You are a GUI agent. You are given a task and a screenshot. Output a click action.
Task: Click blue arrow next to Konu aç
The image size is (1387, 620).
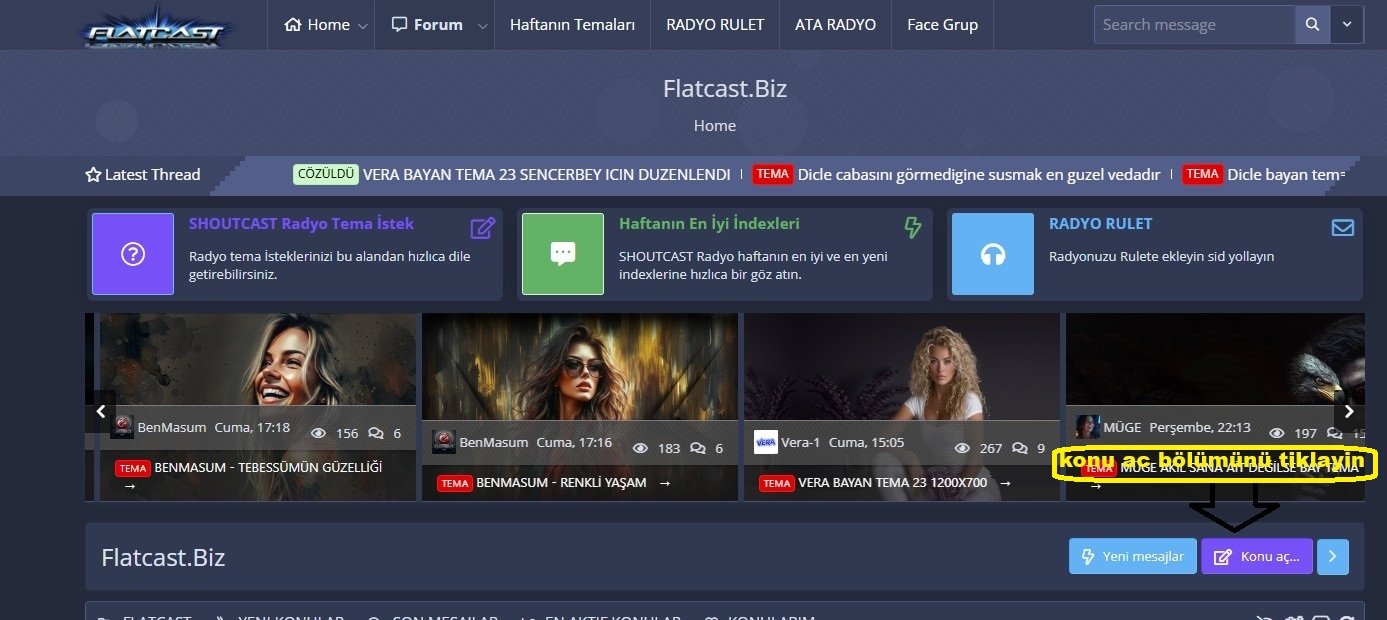[1332, 557]
